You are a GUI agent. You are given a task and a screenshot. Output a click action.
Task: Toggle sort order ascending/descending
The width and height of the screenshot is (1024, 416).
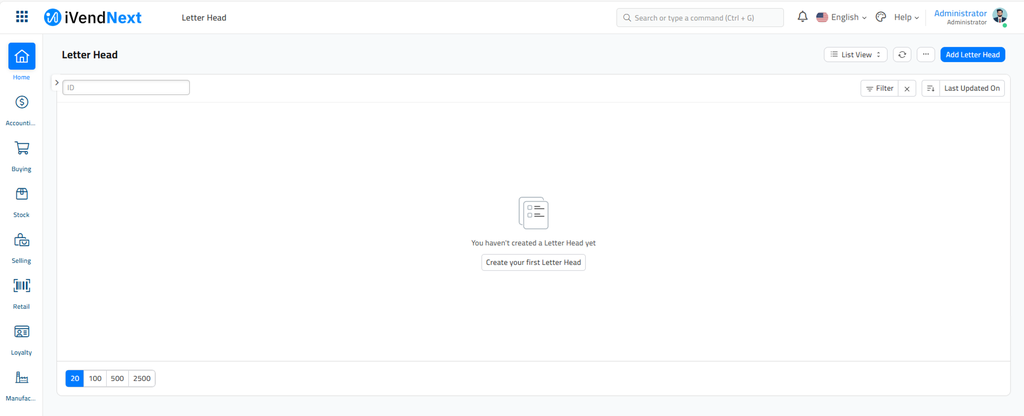[x=930, y=88]
